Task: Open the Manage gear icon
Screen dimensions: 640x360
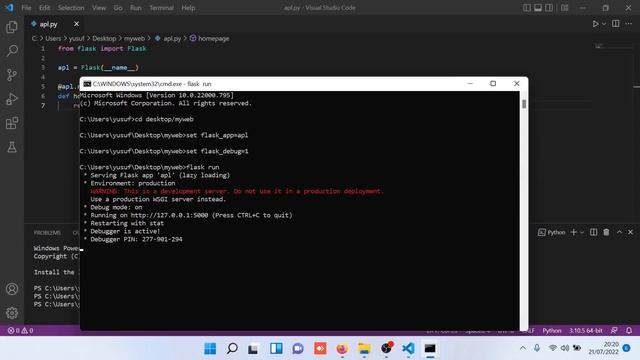Action: 12,313
